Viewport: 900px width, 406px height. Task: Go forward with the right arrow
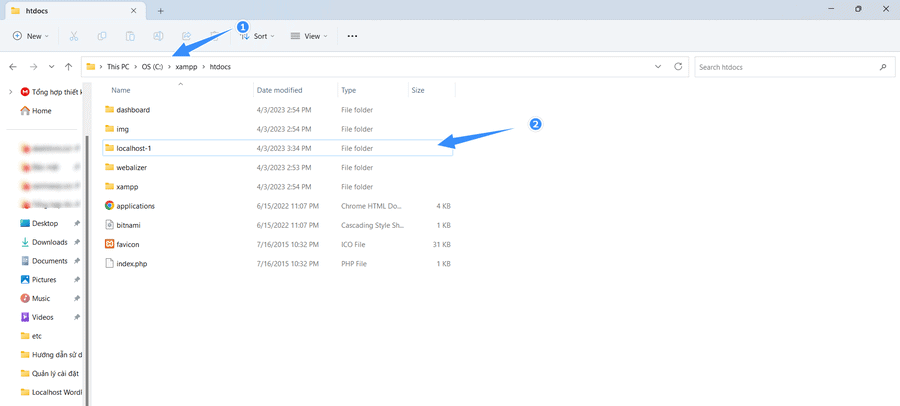pyautogui.click(x=33, y=67)
